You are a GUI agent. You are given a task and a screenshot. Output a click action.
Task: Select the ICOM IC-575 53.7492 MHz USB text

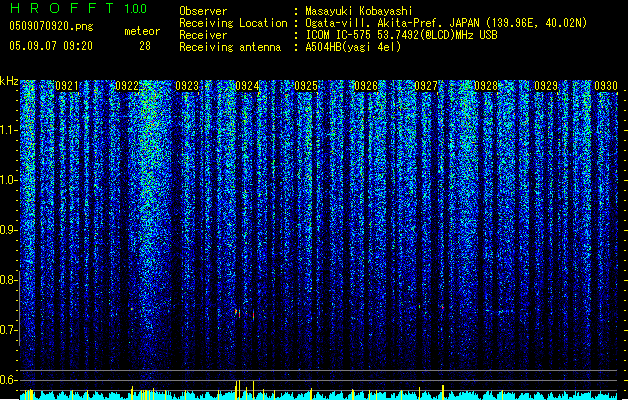401,35
